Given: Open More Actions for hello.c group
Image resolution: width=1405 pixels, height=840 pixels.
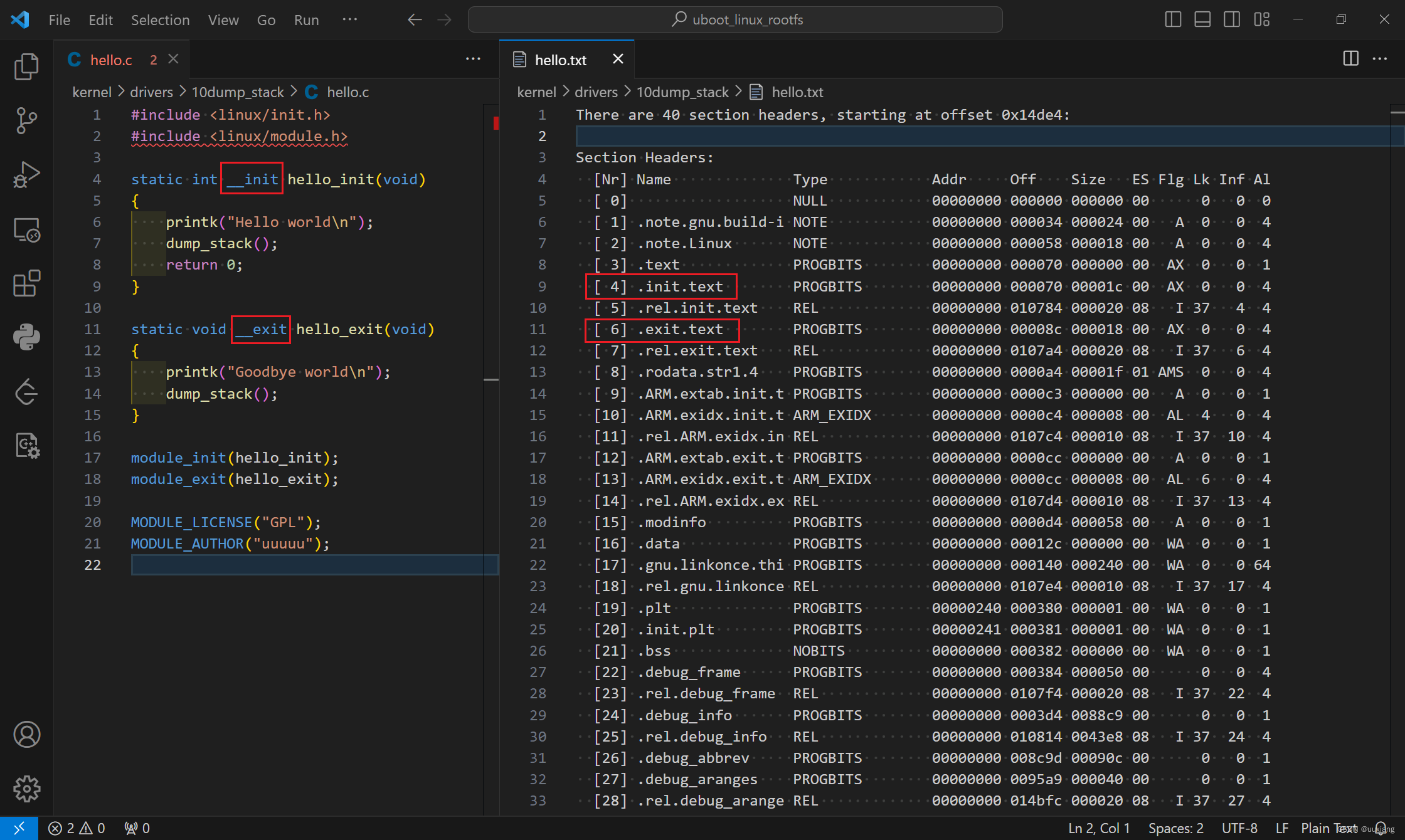Looking at the screenshot, I should click(x=473, y=59).
